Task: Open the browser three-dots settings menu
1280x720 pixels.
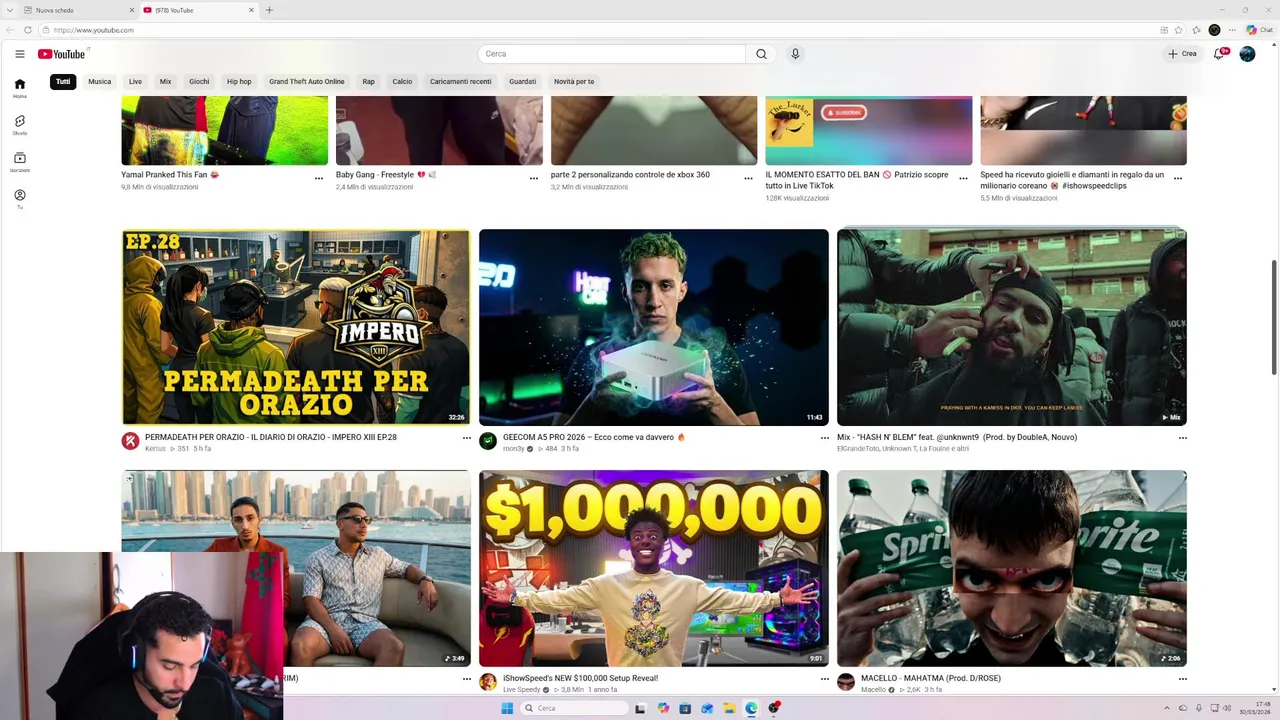Action: pos(1231,30)
